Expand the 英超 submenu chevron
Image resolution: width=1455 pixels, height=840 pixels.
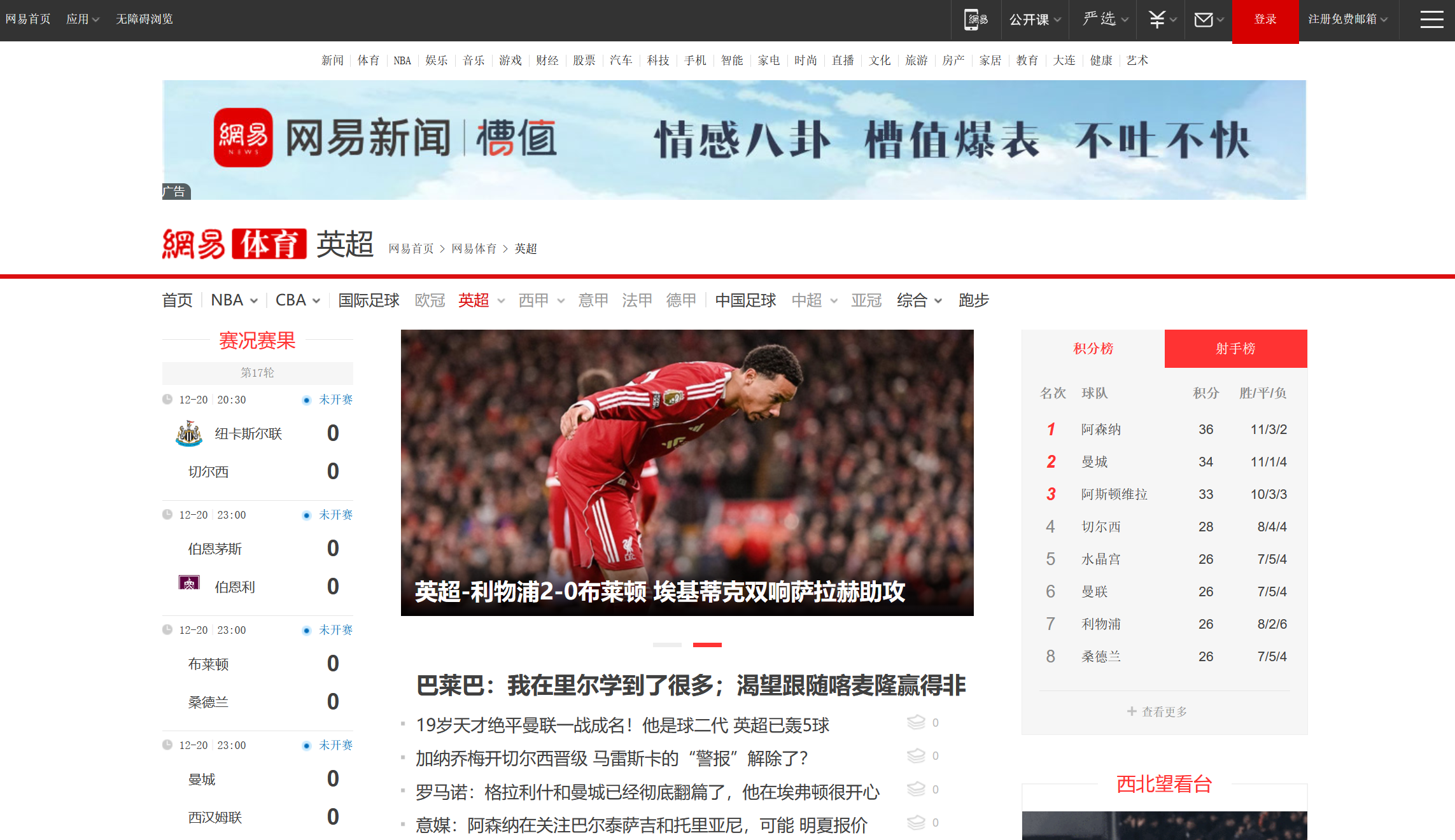(x=502, y=301)
